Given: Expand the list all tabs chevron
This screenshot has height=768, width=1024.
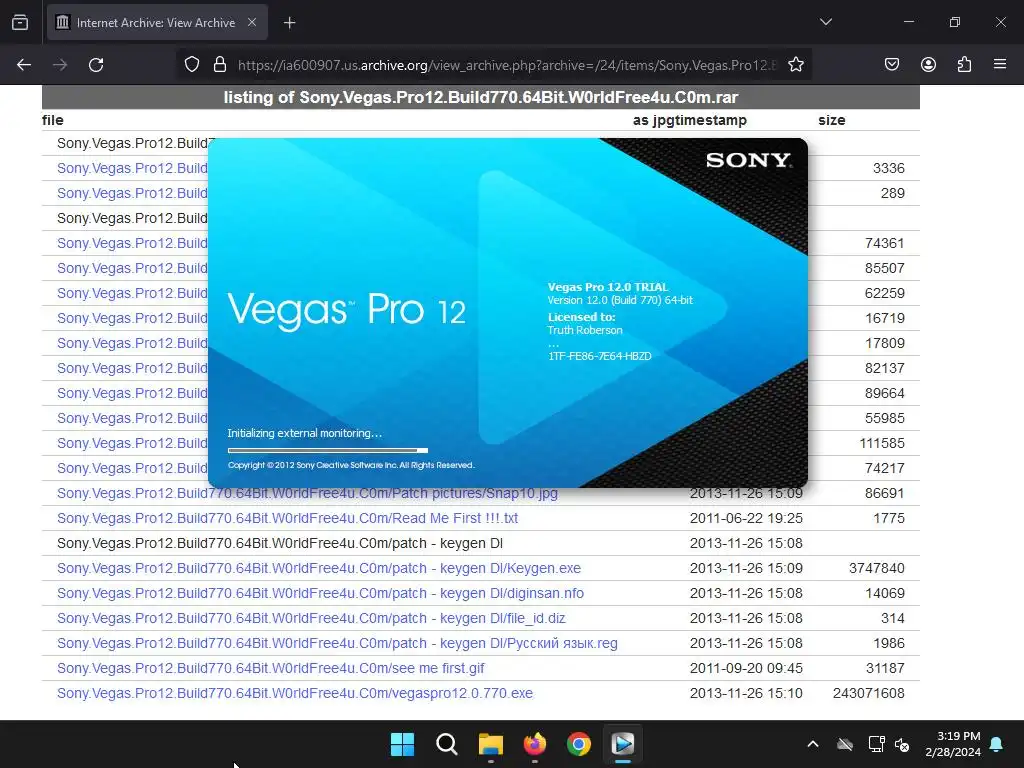Looking at the screenshot, I should tap(825, 22).
